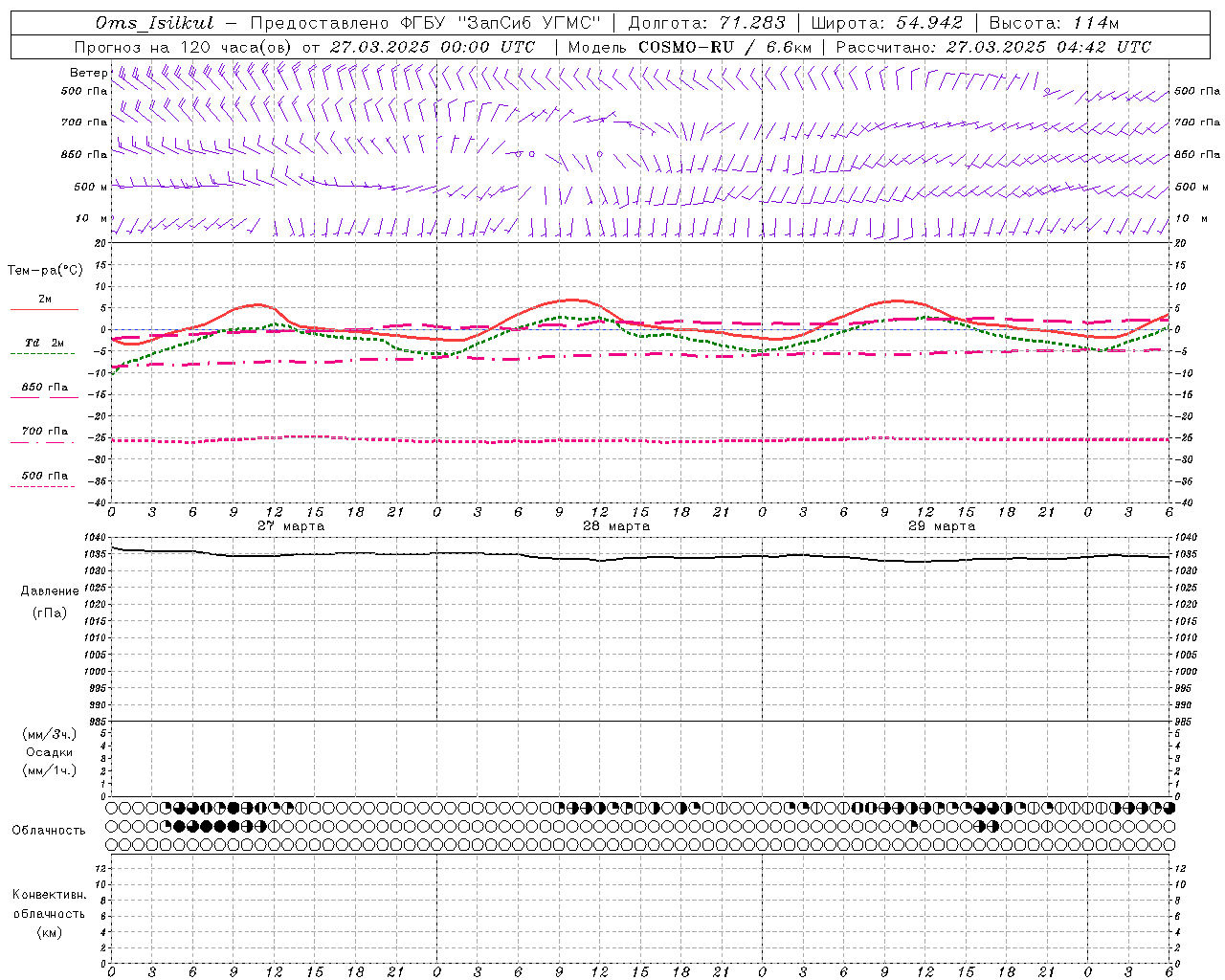Click the Широта: 54.942 value
The image size is (1225, 980).
(887, 23)
